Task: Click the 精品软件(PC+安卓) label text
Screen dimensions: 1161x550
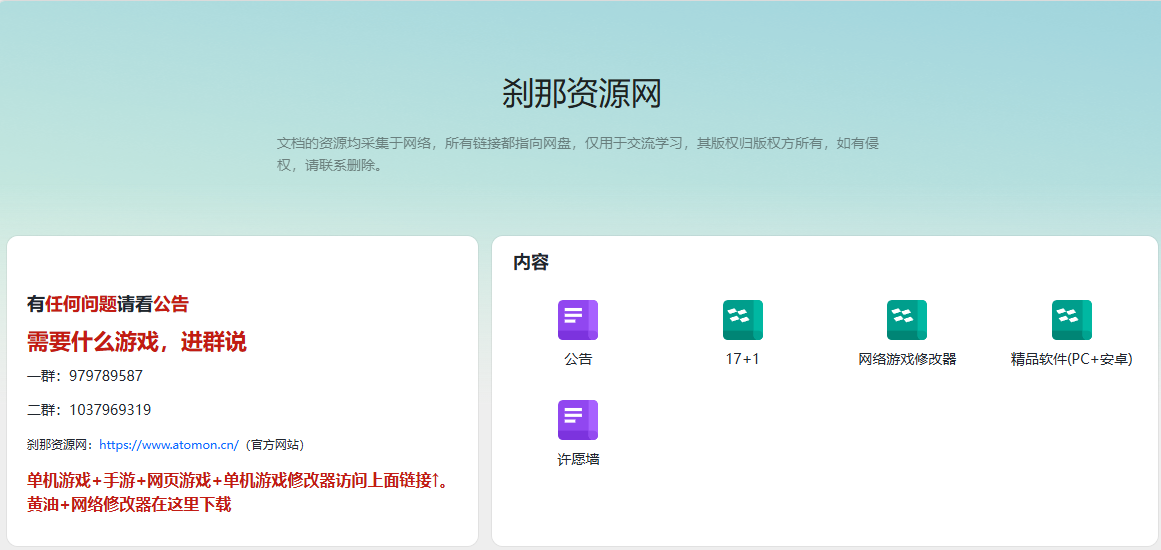Action: (1071, 360)
